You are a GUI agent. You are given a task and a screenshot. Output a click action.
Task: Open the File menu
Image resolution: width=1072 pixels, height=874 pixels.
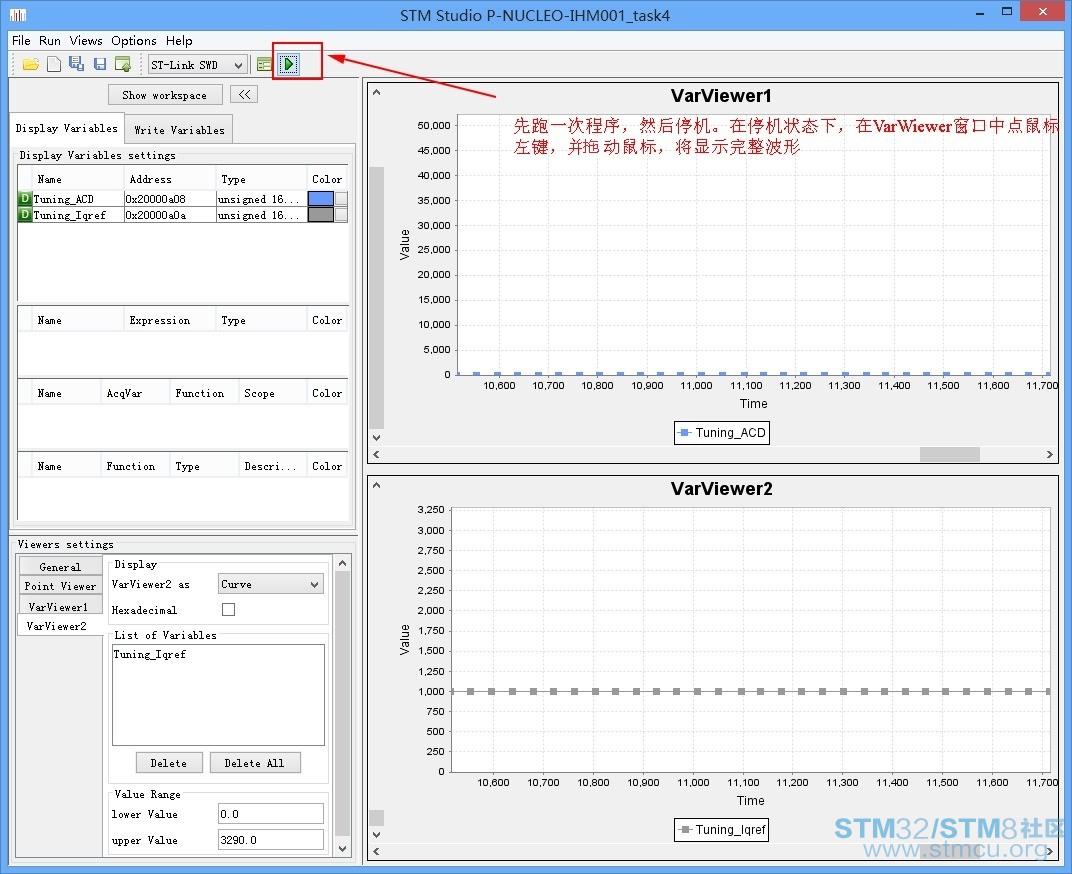[x=21, y=40]
